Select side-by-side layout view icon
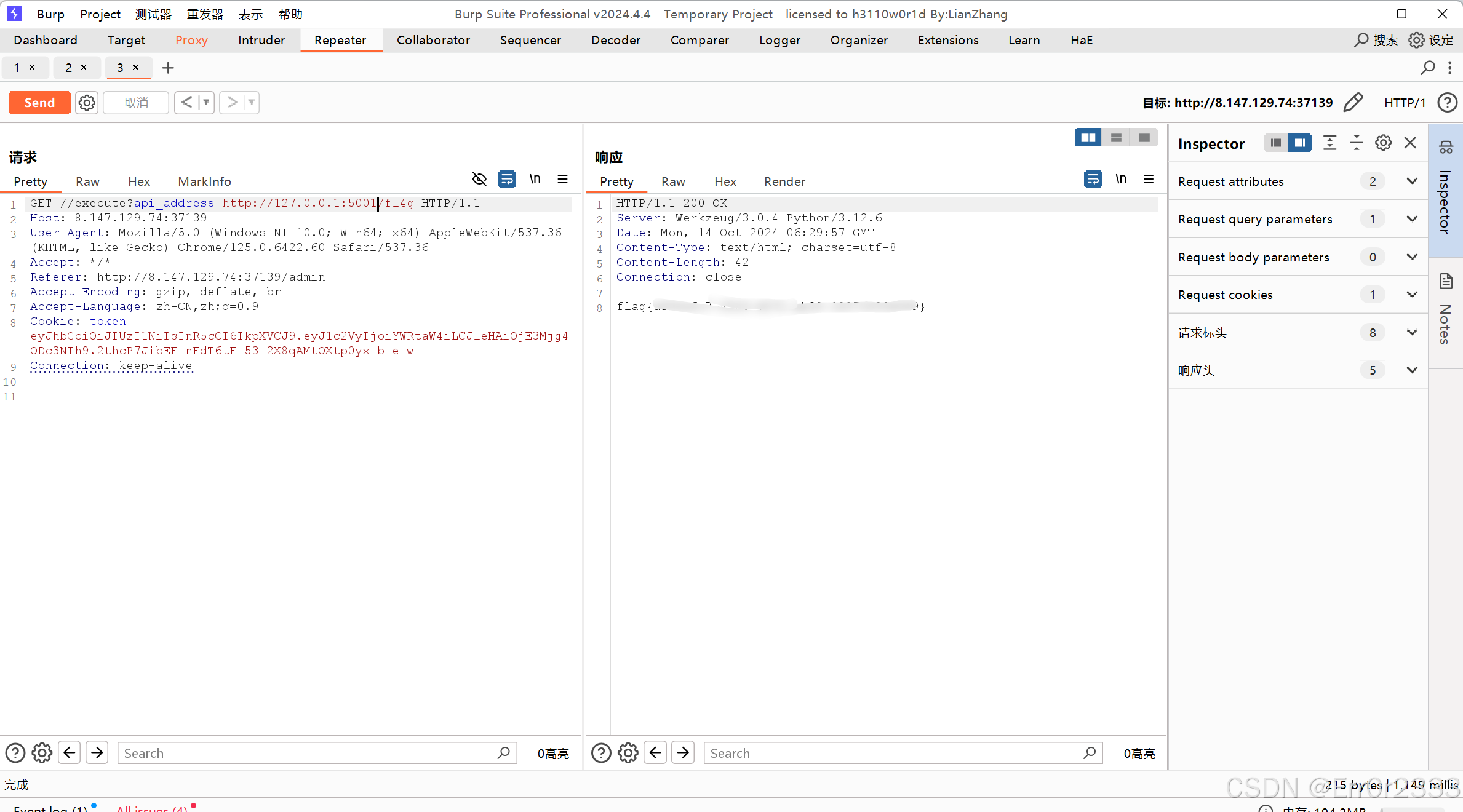The image size is (1463, 812). point(1088,138)
